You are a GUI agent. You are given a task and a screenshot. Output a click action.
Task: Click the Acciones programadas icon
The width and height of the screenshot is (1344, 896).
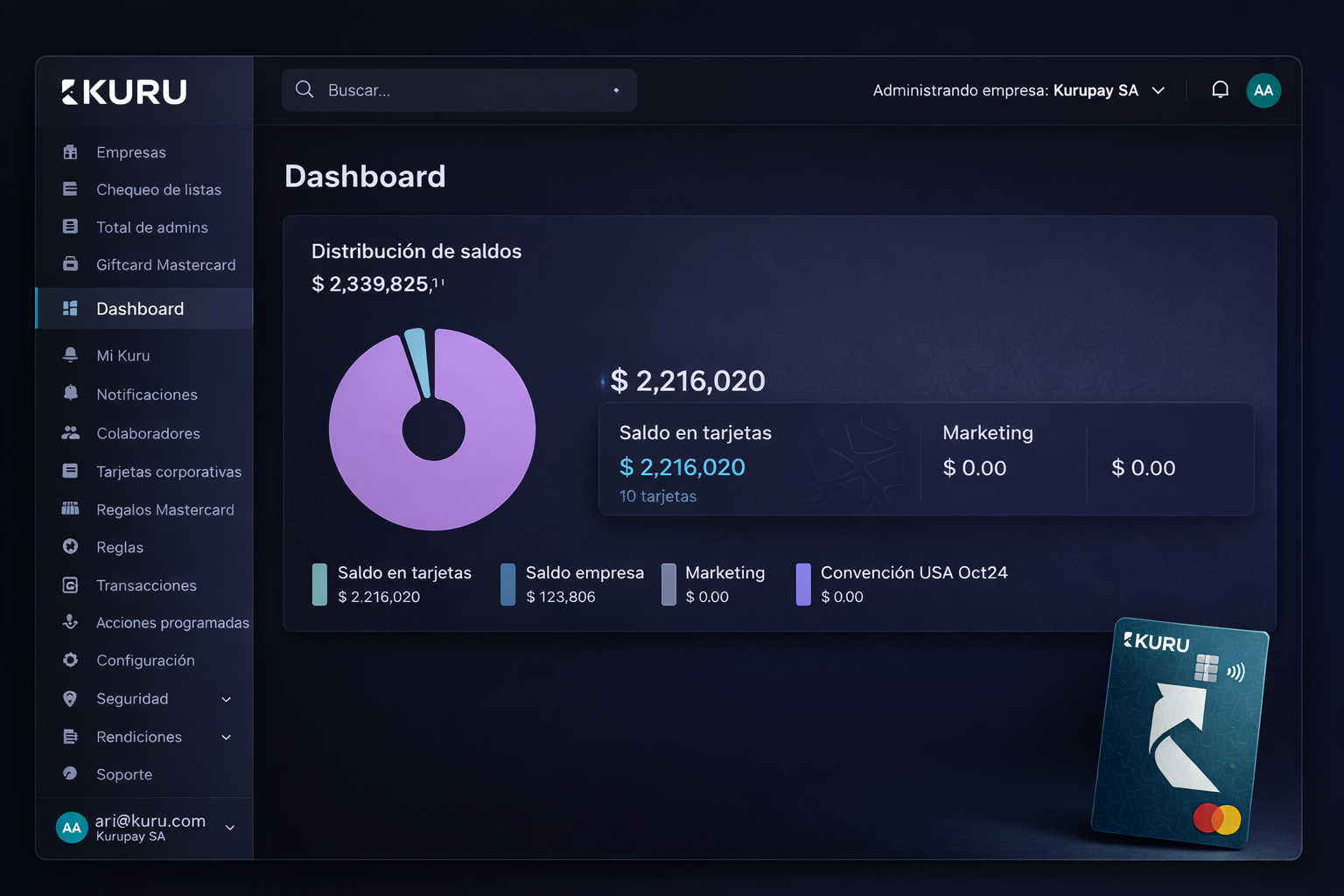[x=71, y=622]
